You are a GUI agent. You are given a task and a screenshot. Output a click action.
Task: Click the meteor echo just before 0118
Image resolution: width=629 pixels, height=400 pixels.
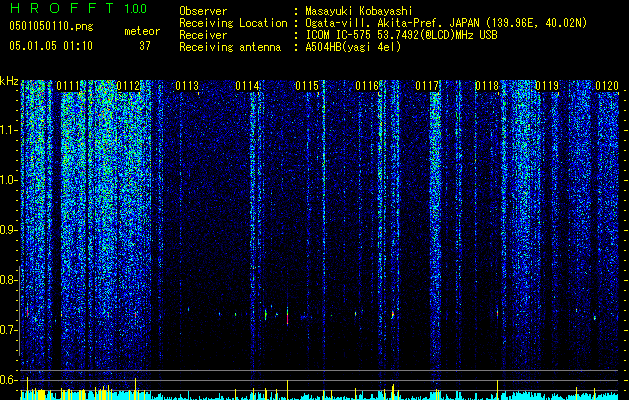[497, 313]
